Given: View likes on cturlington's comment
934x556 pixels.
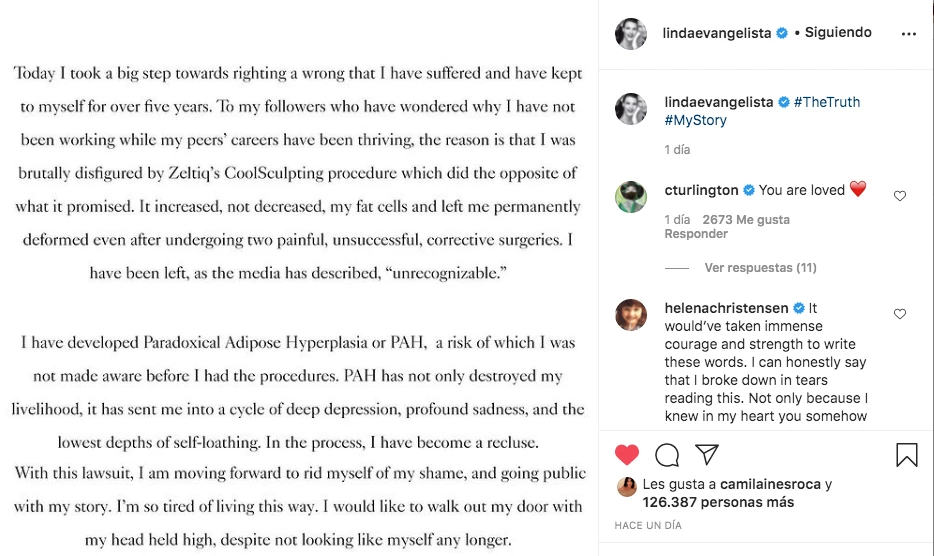Looking at the screenshot, I should (x=746, y=219).
